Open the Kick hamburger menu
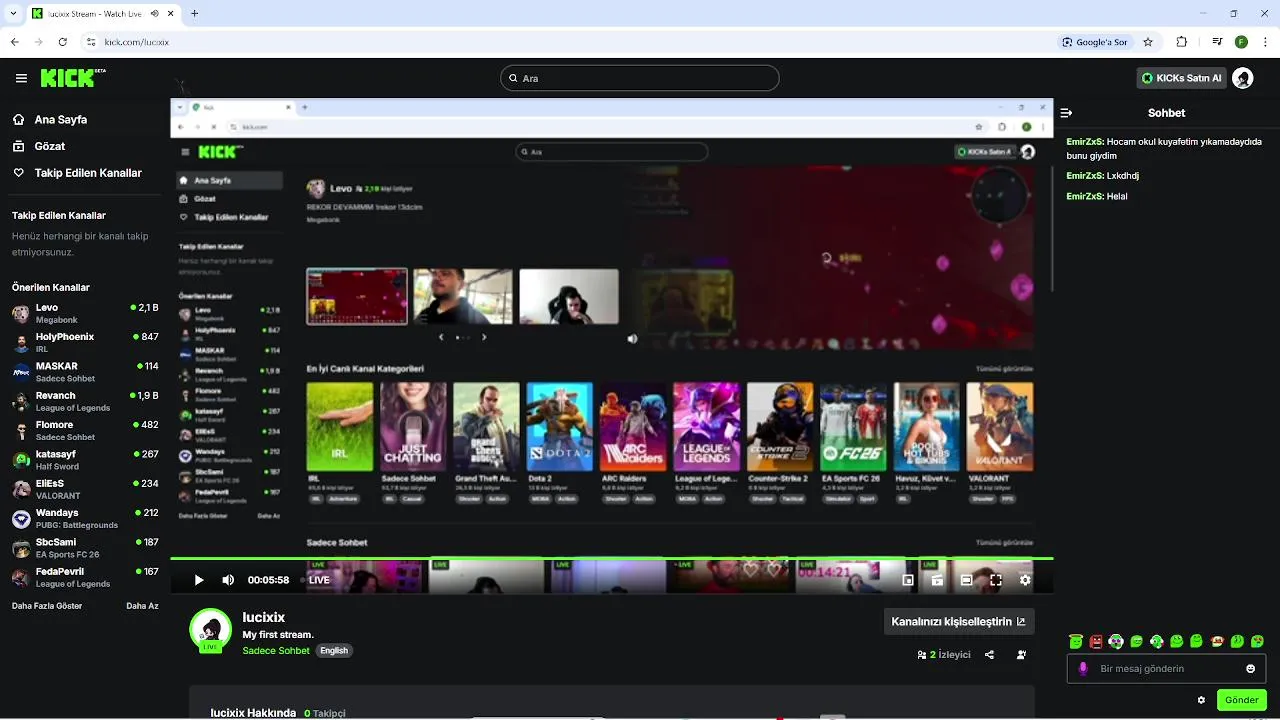 (21, 78)
